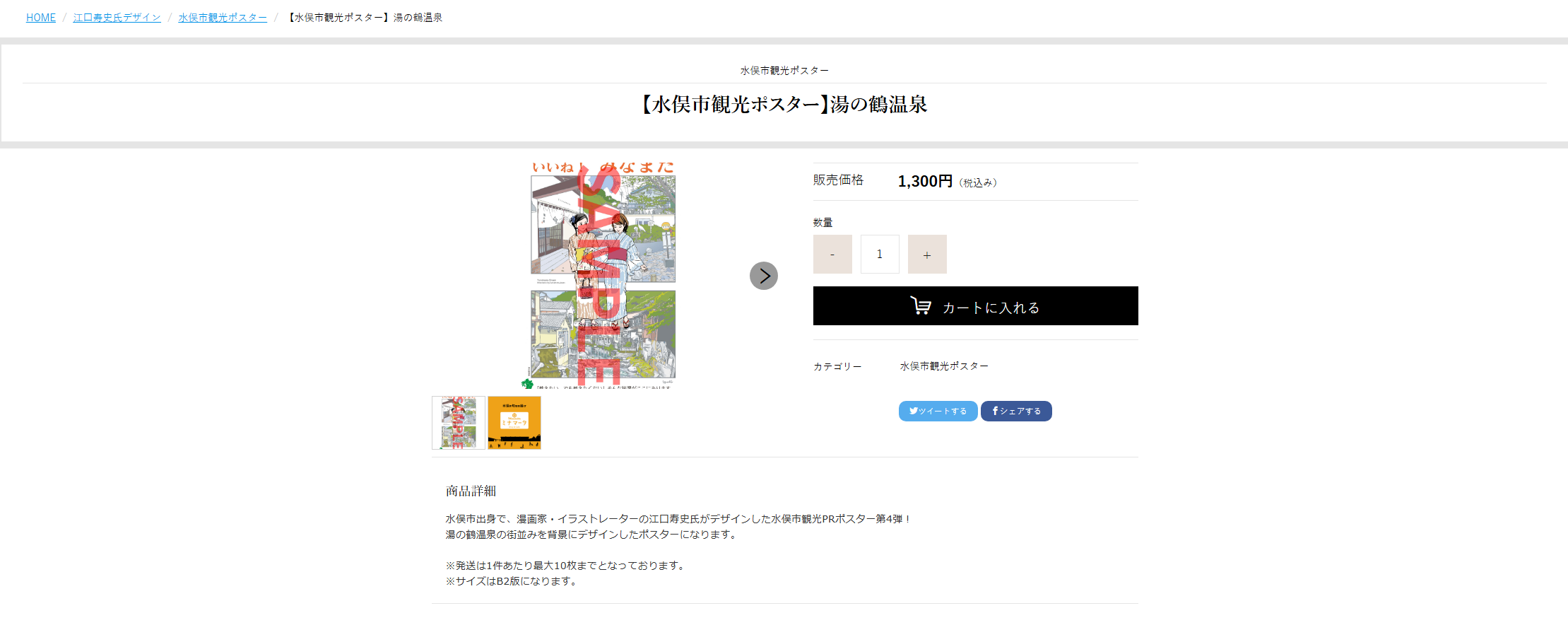The width and height of the screenshot is (1568, 642).
Task: Go to HOME via breadcrumb
Action: (41, 18)
